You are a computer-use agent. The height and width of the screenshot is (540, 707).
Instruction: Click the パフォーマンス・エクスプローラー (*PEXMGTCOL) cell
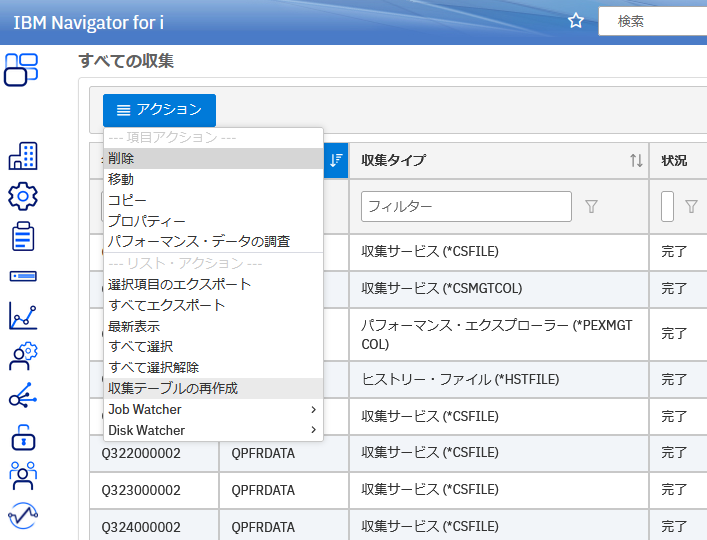(499, 334)
